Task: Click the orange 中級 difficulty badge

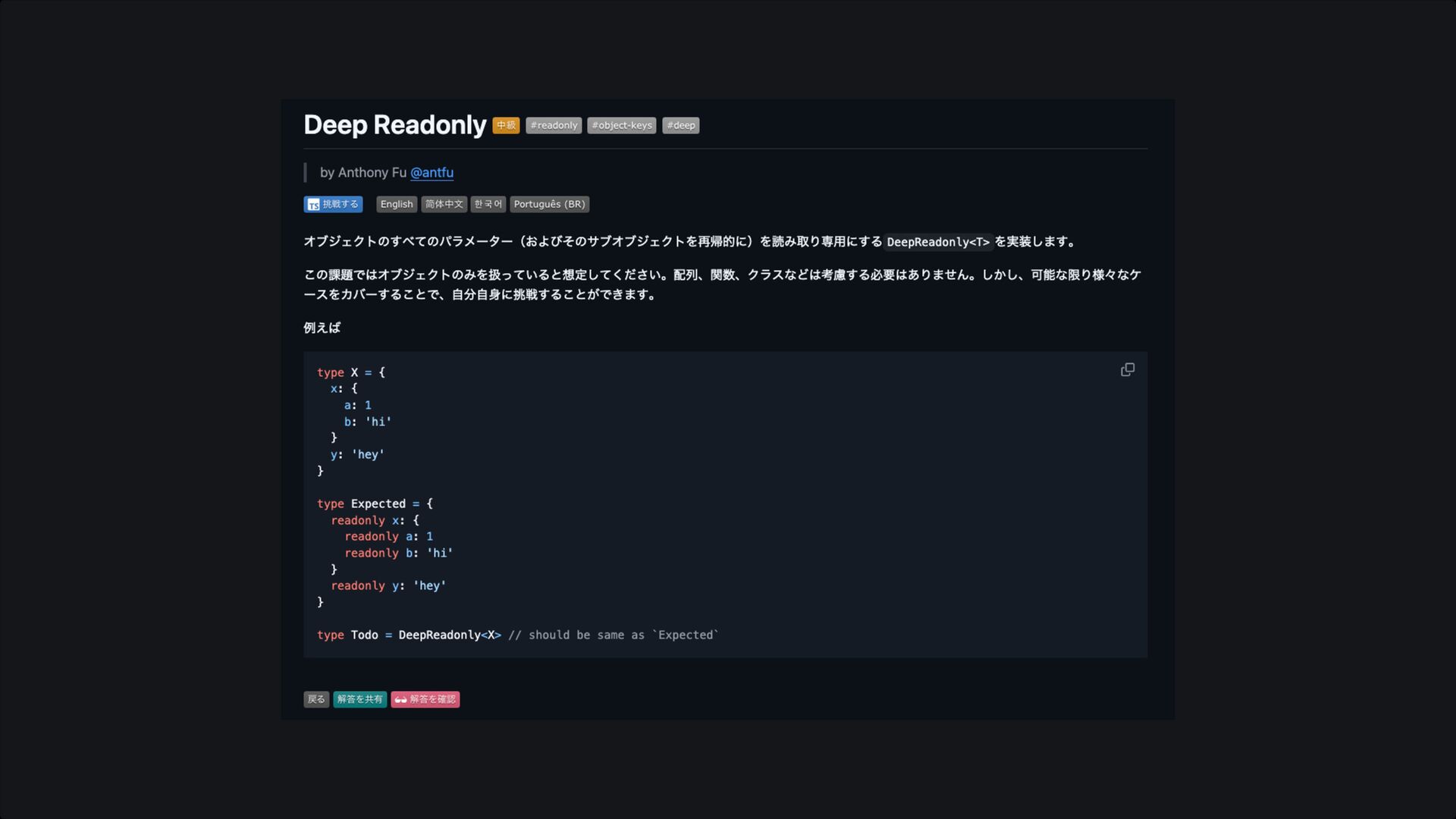Action: point(506,125)
